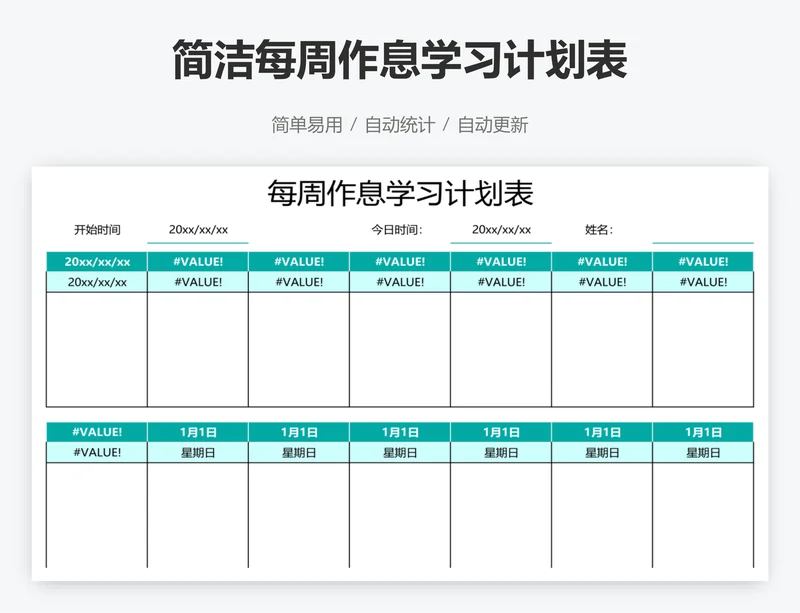Screen dimensions: 800x613
Task: Select the 1月1日 header adjacent to bold #VALUE! cell
Action: 198,432
